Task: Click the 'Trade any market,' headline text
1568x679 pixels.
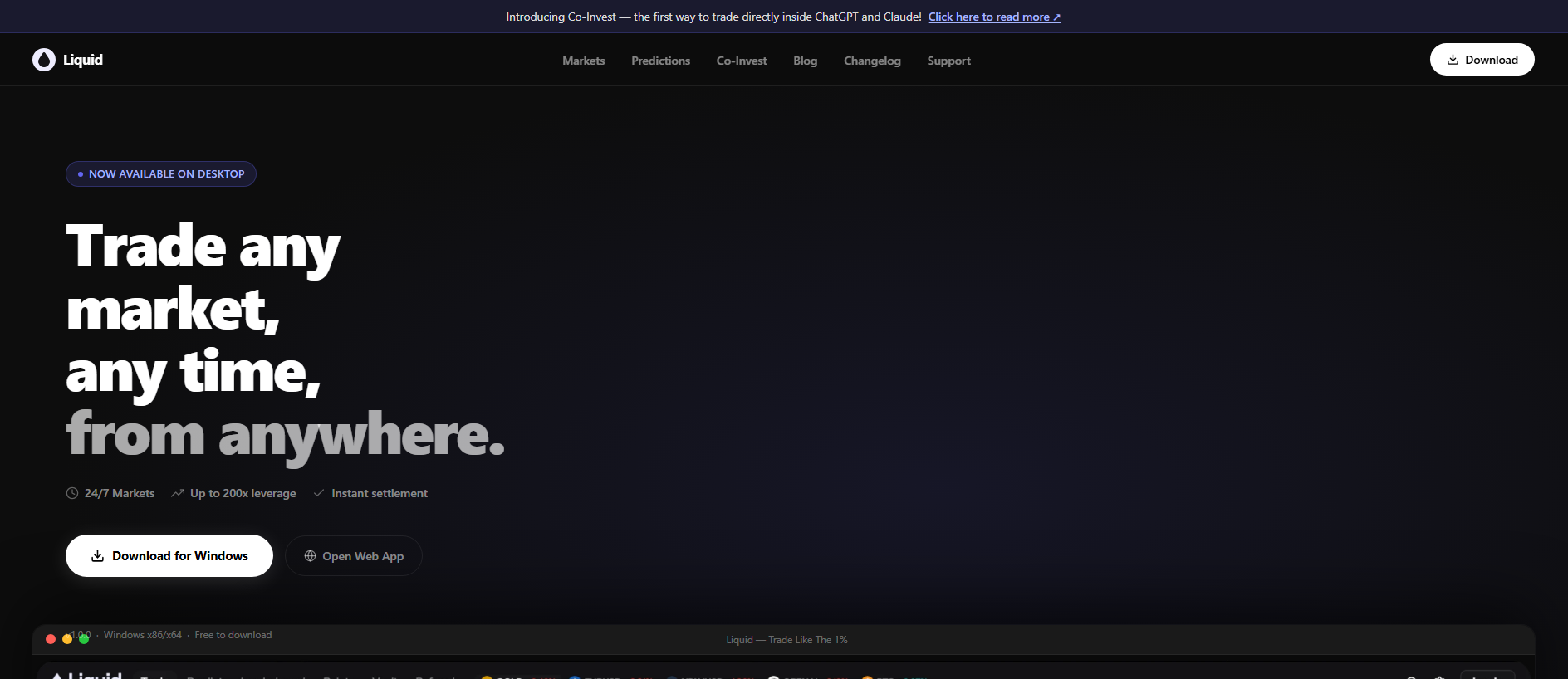Action: pos(203,277)
